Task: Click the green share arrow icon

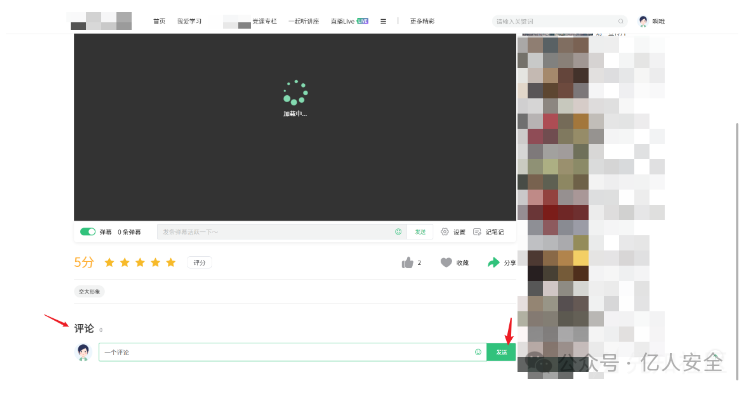Action: [x=493, y=262]
